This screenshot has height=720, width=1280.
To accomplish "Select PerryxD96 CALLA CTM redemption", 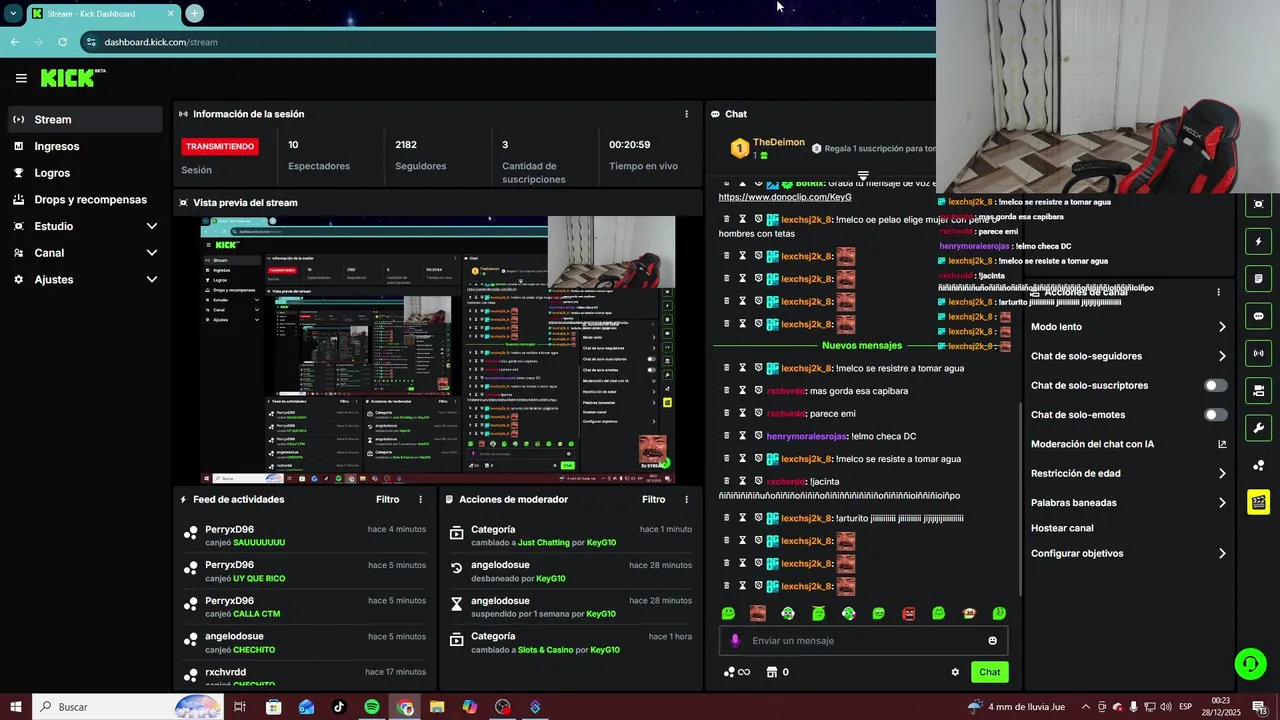I will pyautogui.click(x=305, y=607).
